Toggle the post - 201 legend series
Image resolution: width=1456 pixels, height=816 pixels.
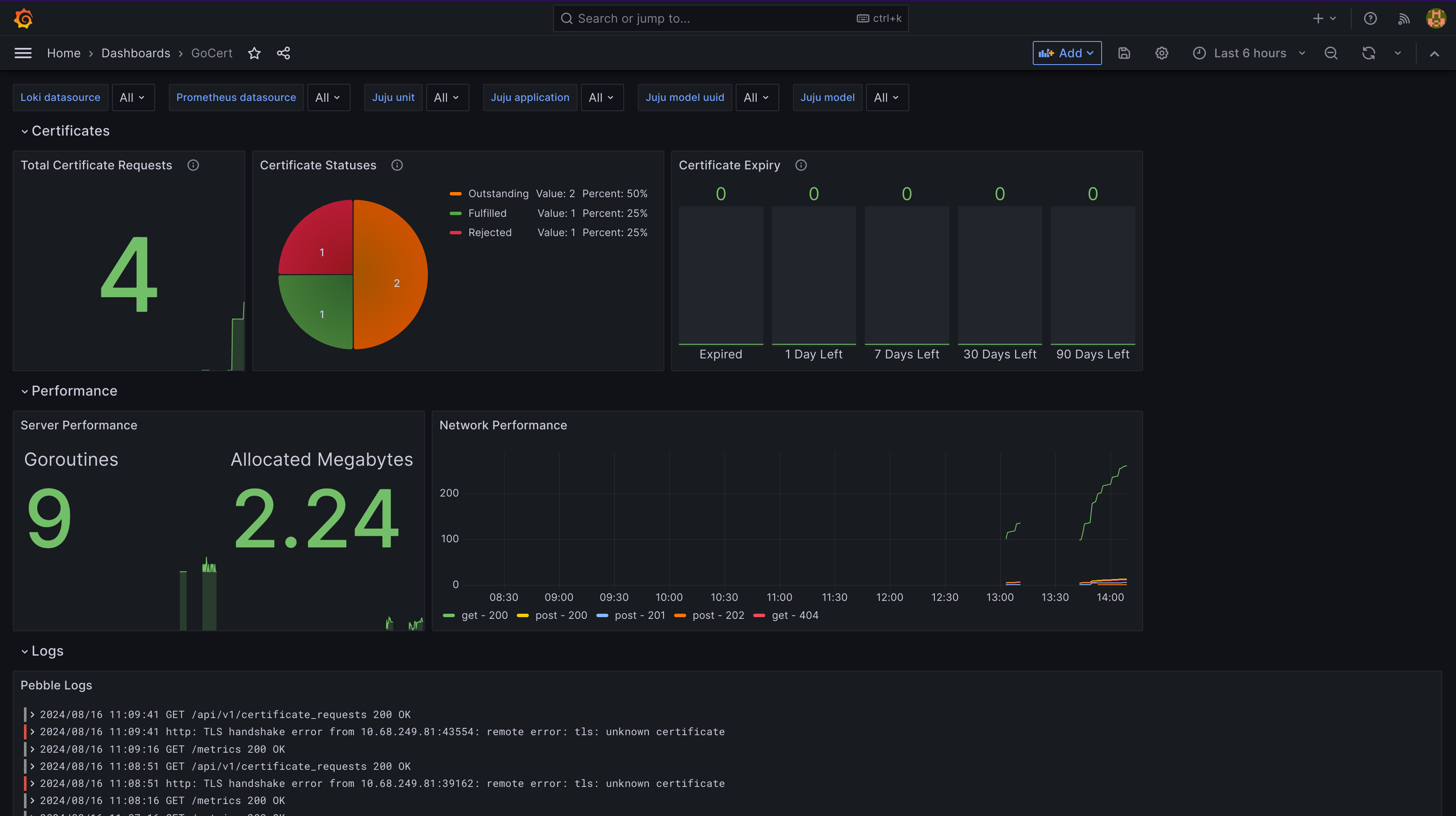coord(639,615)
